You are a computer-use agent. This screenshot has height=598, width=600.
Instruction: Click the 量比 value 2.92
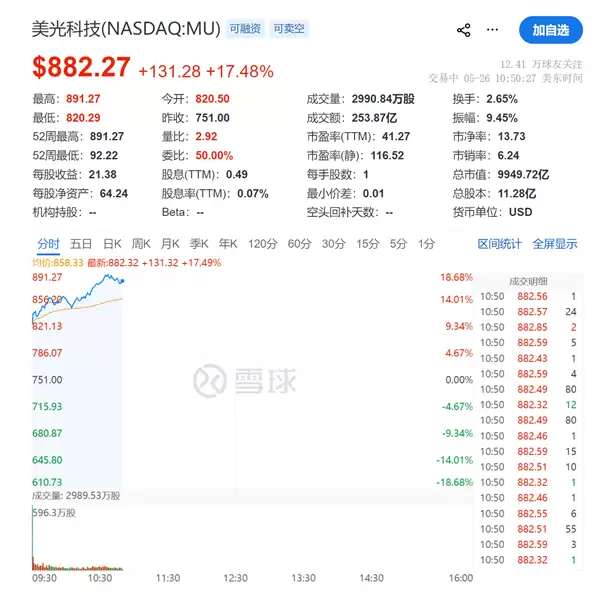206,137
